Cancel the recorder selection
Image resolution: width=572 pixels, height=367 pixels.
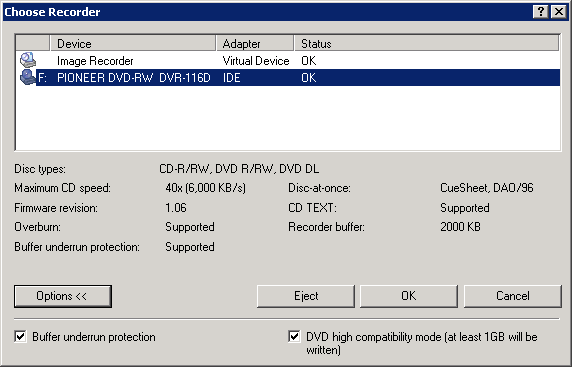tap(513, 296)
